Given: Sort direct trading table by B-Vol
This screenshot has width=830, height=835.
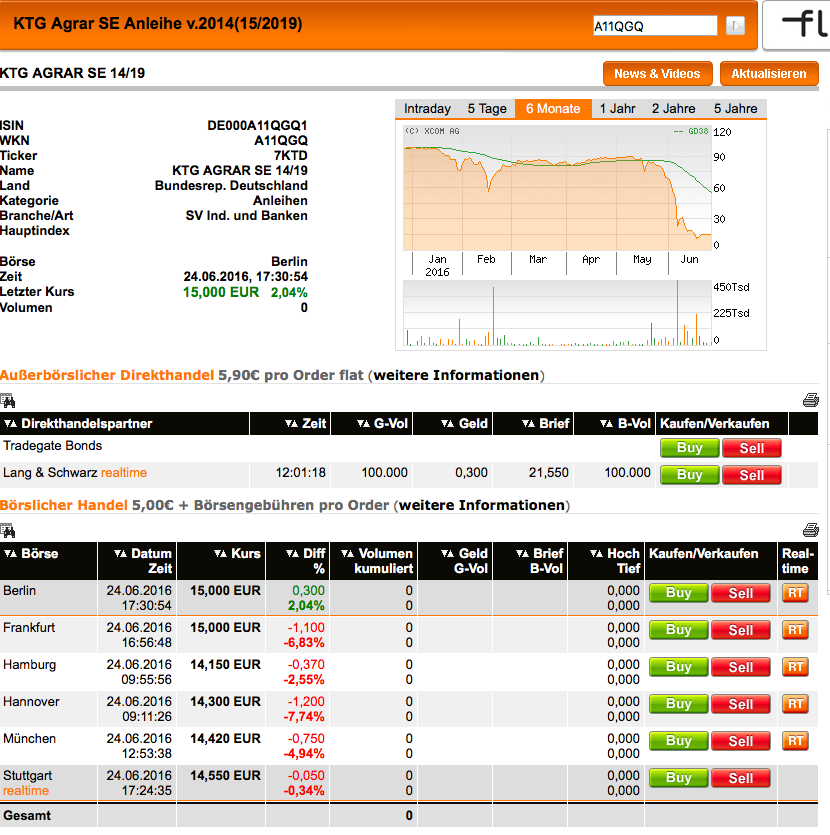Looking at the screenshot, I should click(x=606, y=423).
